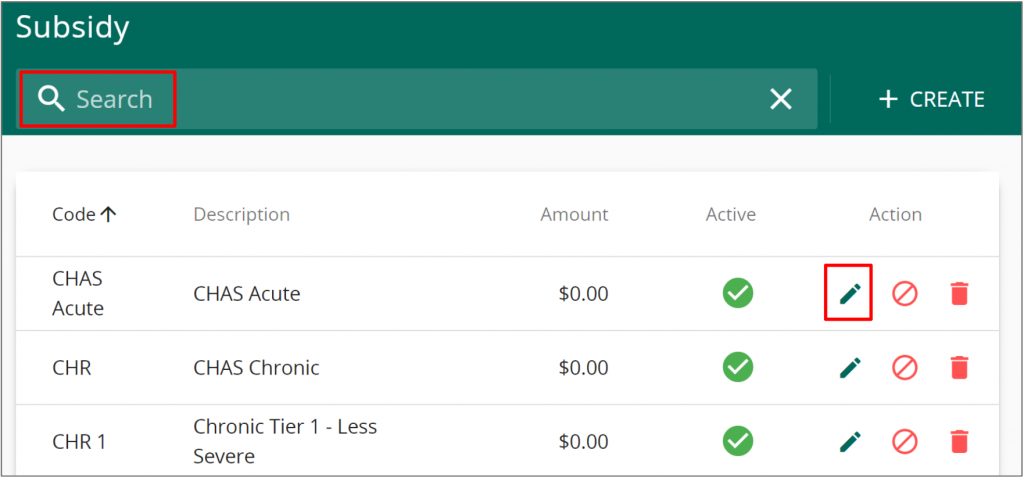Viewport: 1024px width, 478px height.
Task: Click the Active column header
Action: 731,214
